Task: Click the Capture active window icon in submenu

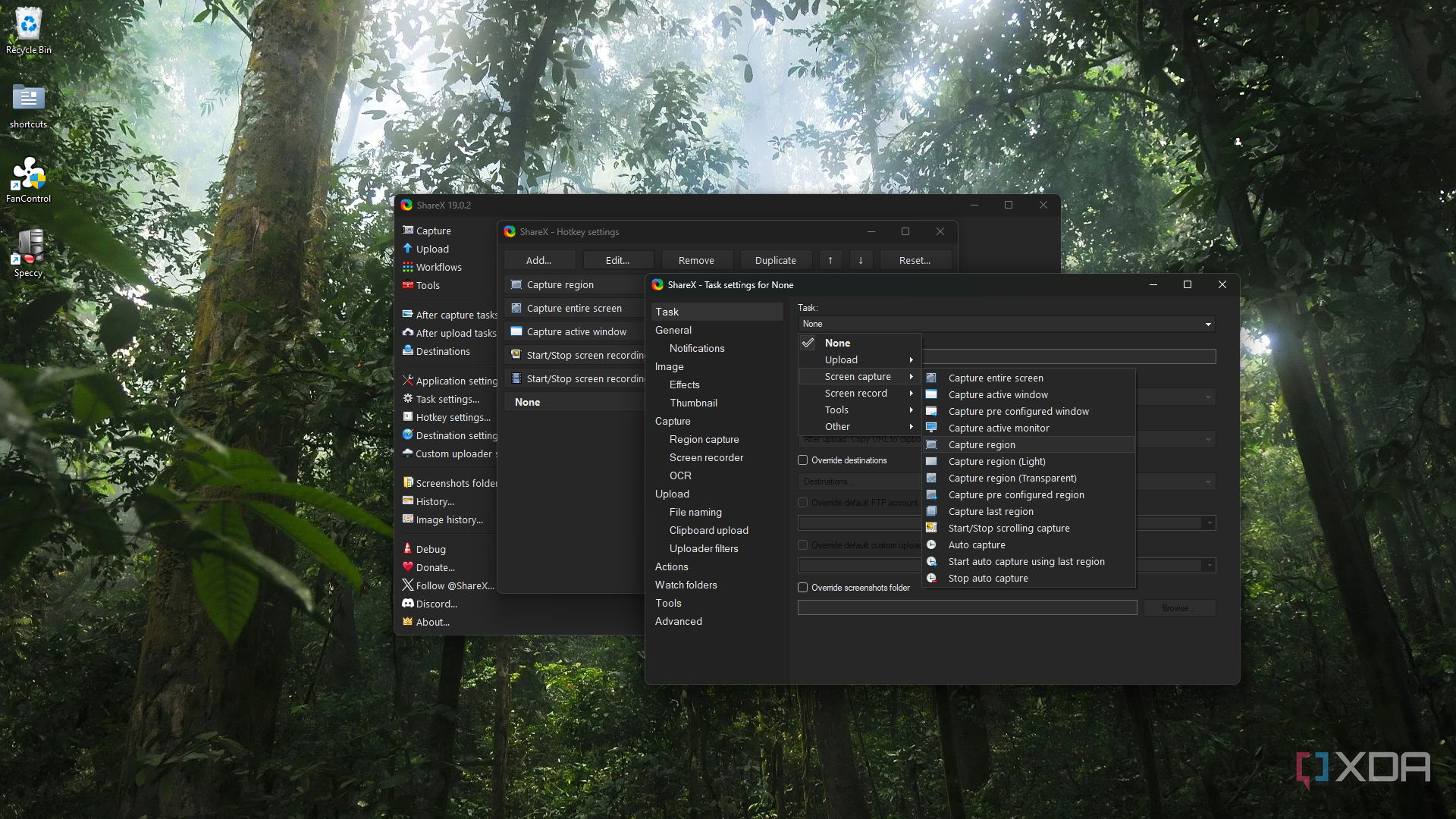Action: point(931,394)
